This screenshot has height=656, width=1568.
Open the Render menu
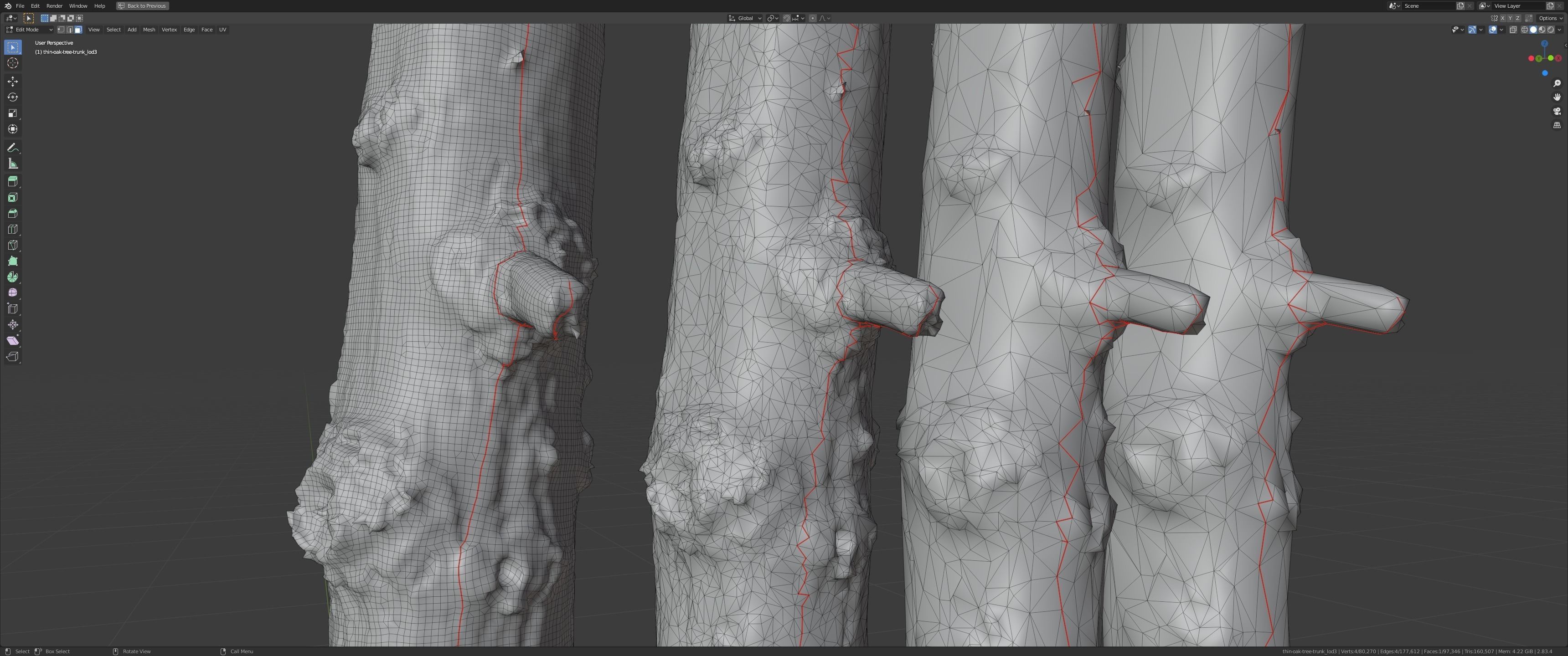54,5
